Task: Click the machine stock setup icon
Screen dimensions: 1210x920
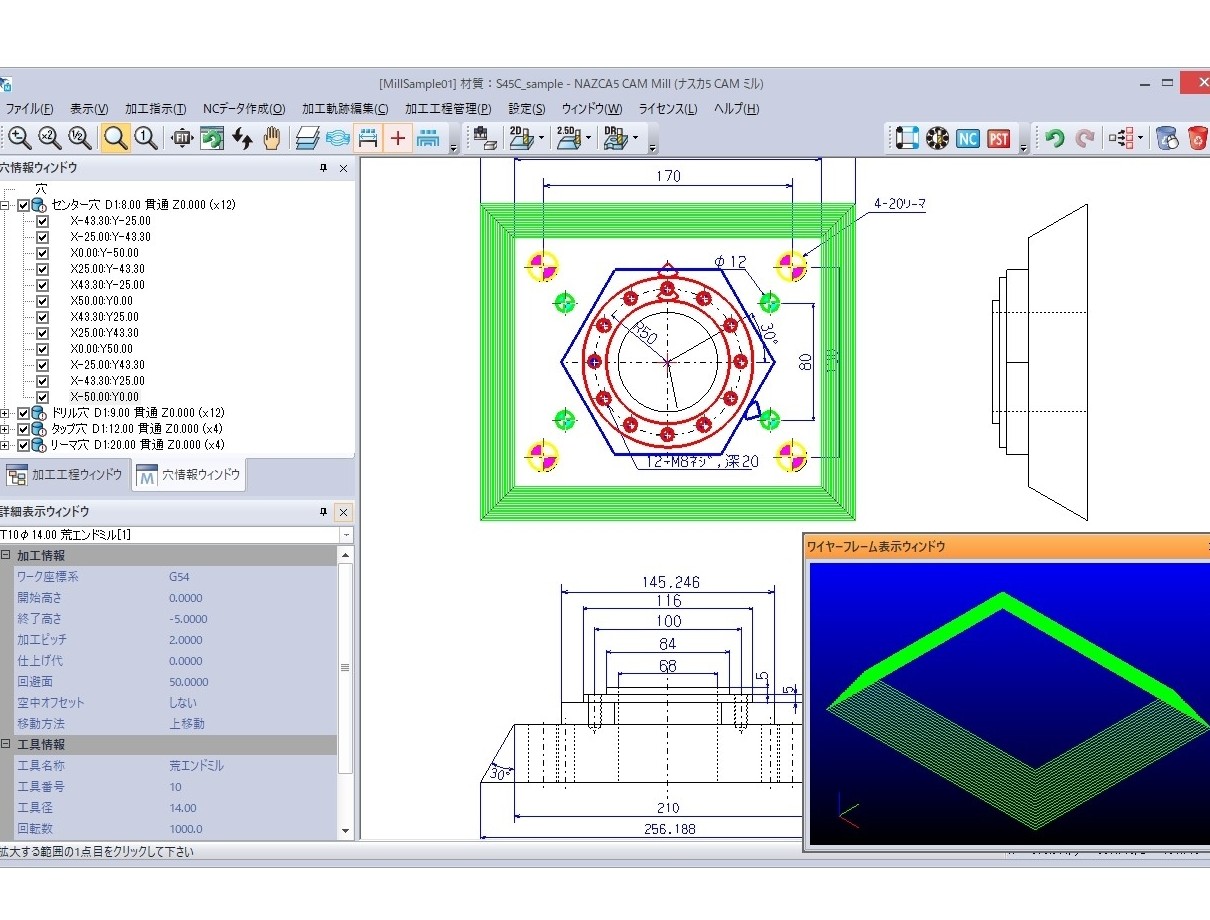Action: click(x=484, y=139)
